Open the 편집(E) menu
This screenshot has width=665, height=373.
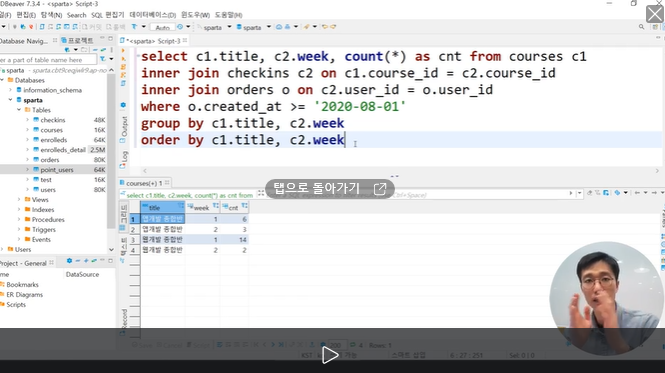point(26,15)
